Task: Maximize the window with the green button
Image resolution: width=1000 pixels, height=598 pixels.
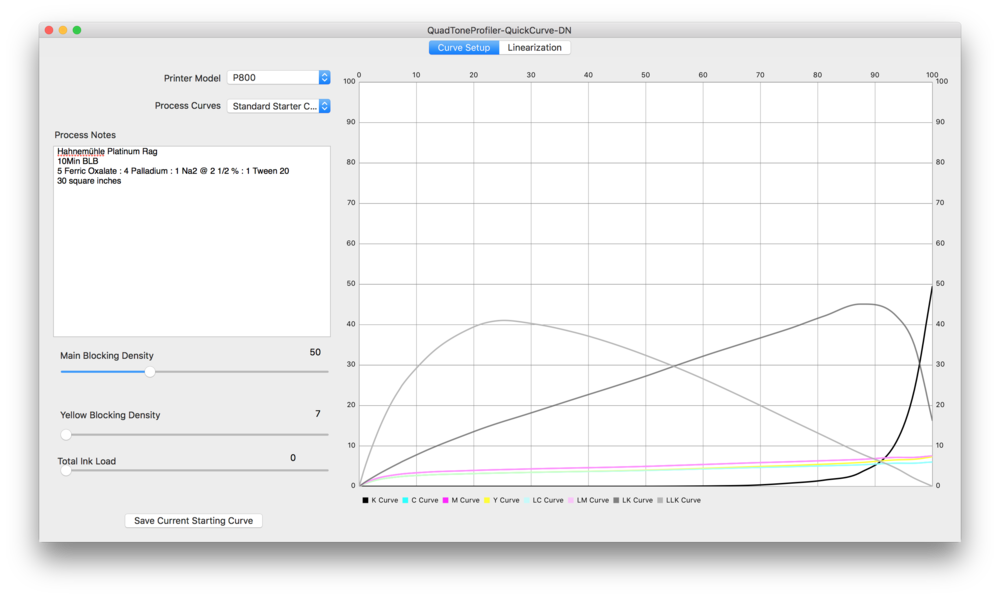Action: click(x=77, y=30)
